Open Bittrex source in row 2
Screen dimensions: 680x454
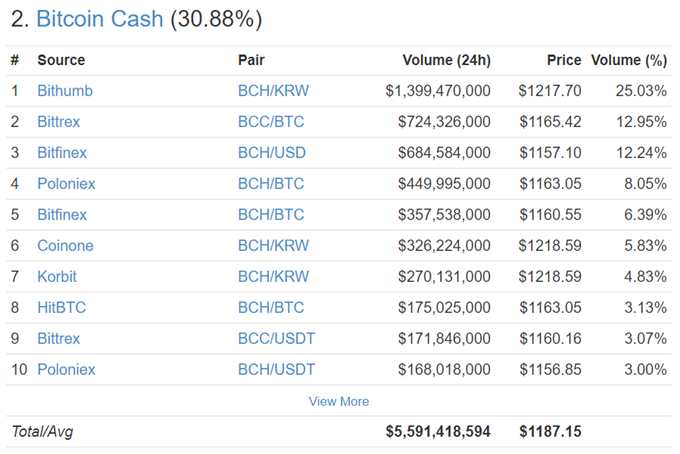pyautogui.click(x=59, y=121)
